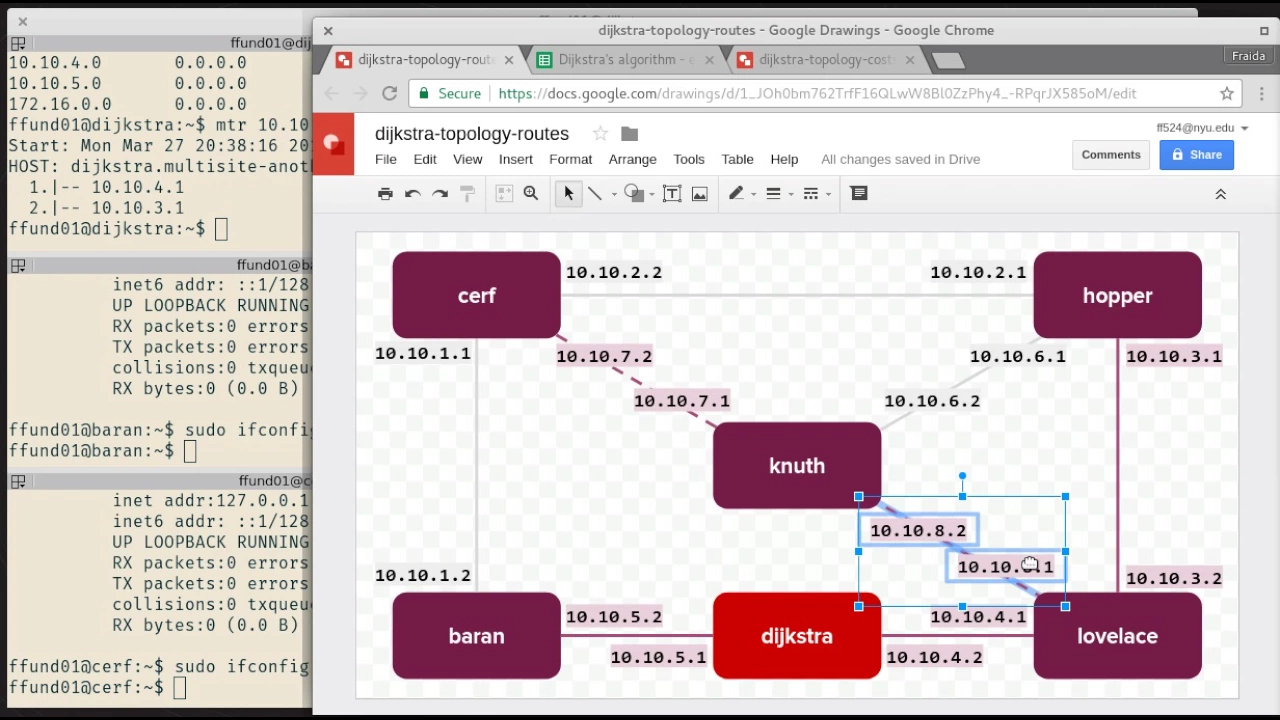Image resolution: width=1280 pixels, height=720 pixels.
Task: Open the Format menu
Action: tap(571, 159)
